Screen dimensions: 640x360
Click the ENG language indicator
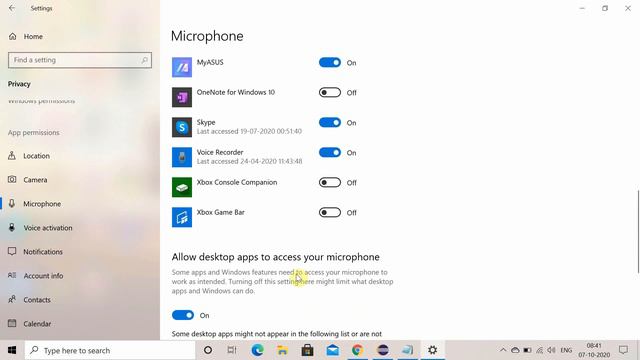point(566,350)
